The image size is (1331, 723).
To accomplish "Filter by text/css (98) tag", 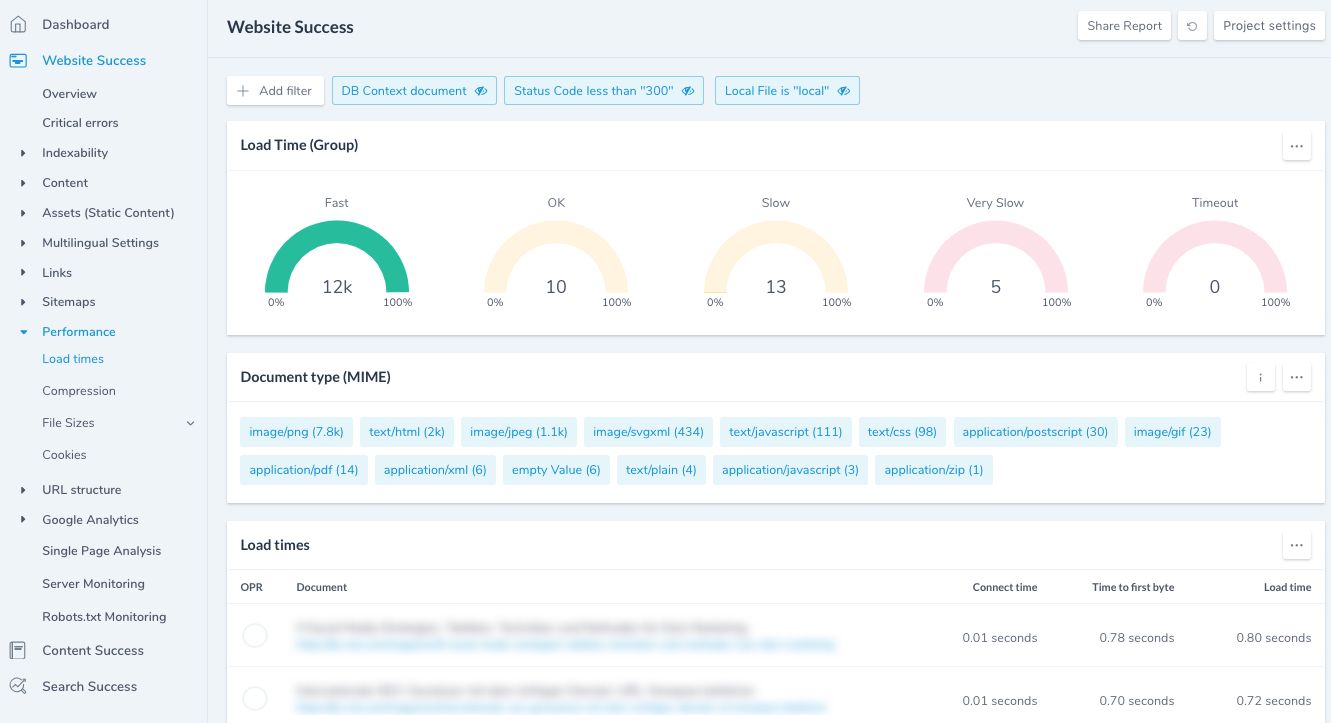I will (x=902, y=432).
